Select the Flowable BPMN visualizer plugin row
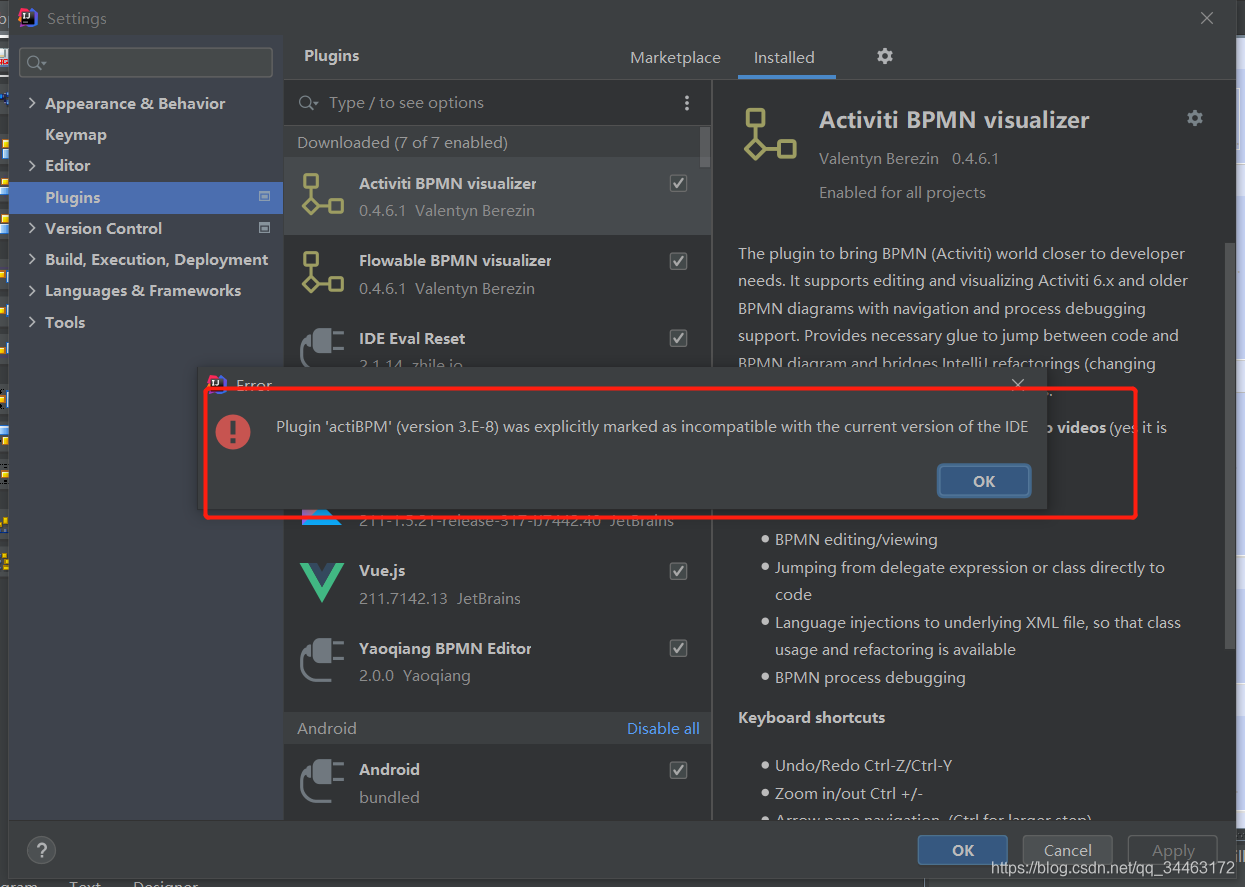The image size is (1245, 887). click(497, 273)
